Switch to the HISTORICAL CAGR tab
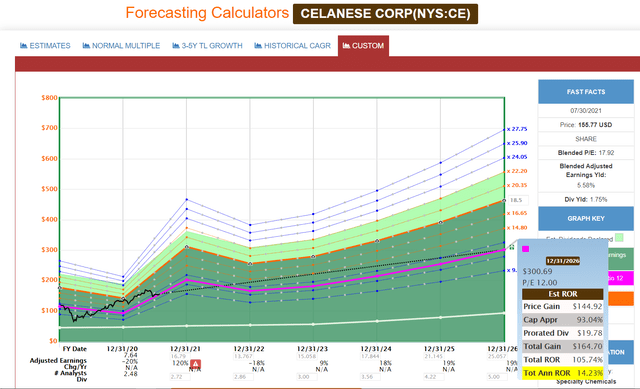 pos(292,46)
